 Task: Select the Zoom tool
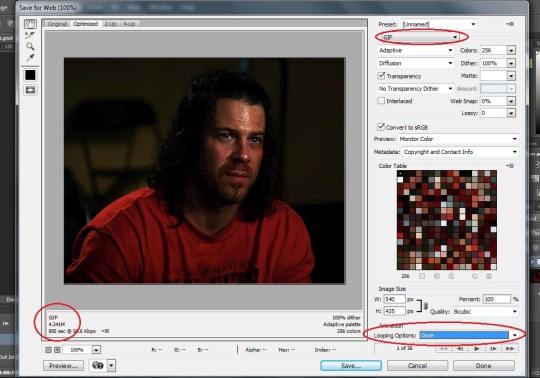pyautogui.click(x=30, y=46)
